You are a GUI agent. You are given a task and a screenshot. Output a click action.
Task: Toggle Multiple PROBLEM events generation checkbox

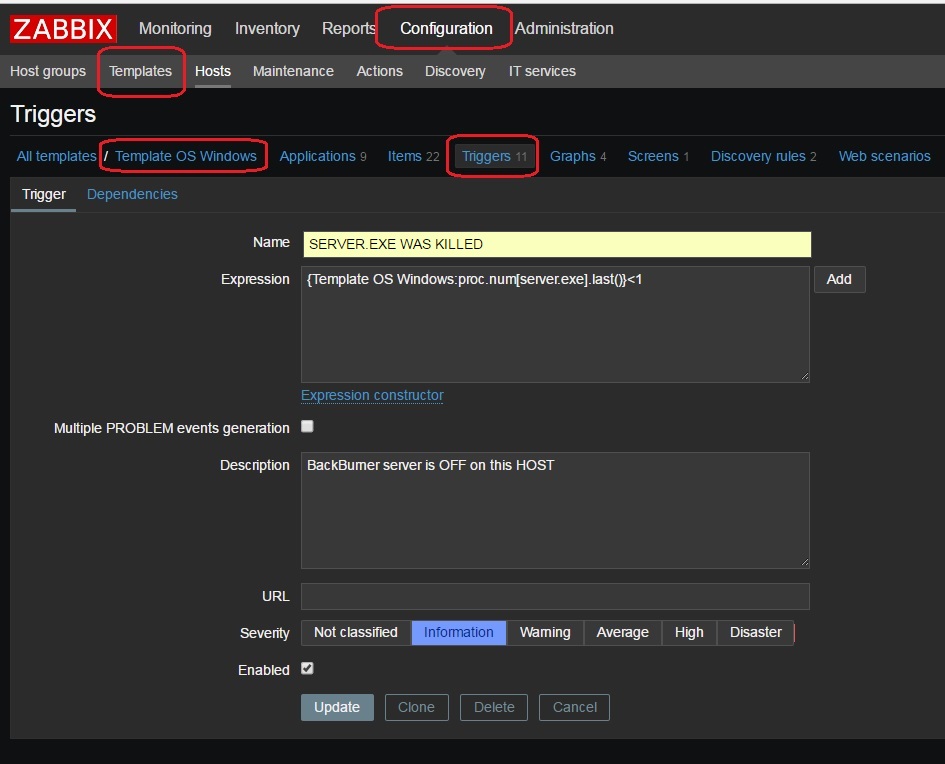307,427
